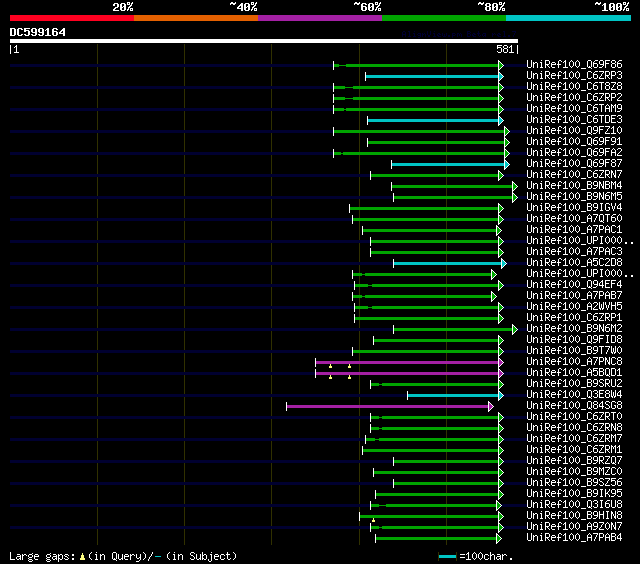Select the UniRef100_B9HIN8 label
This screenshot has height=564, width=640.
click(574, 516)
